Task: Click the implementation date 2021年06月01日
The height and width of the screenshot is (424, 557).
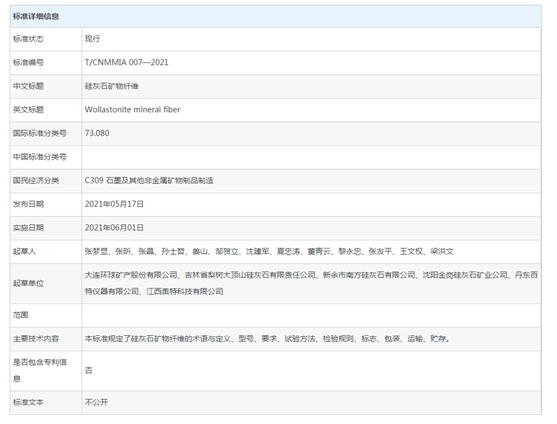Action: (114, 228)
